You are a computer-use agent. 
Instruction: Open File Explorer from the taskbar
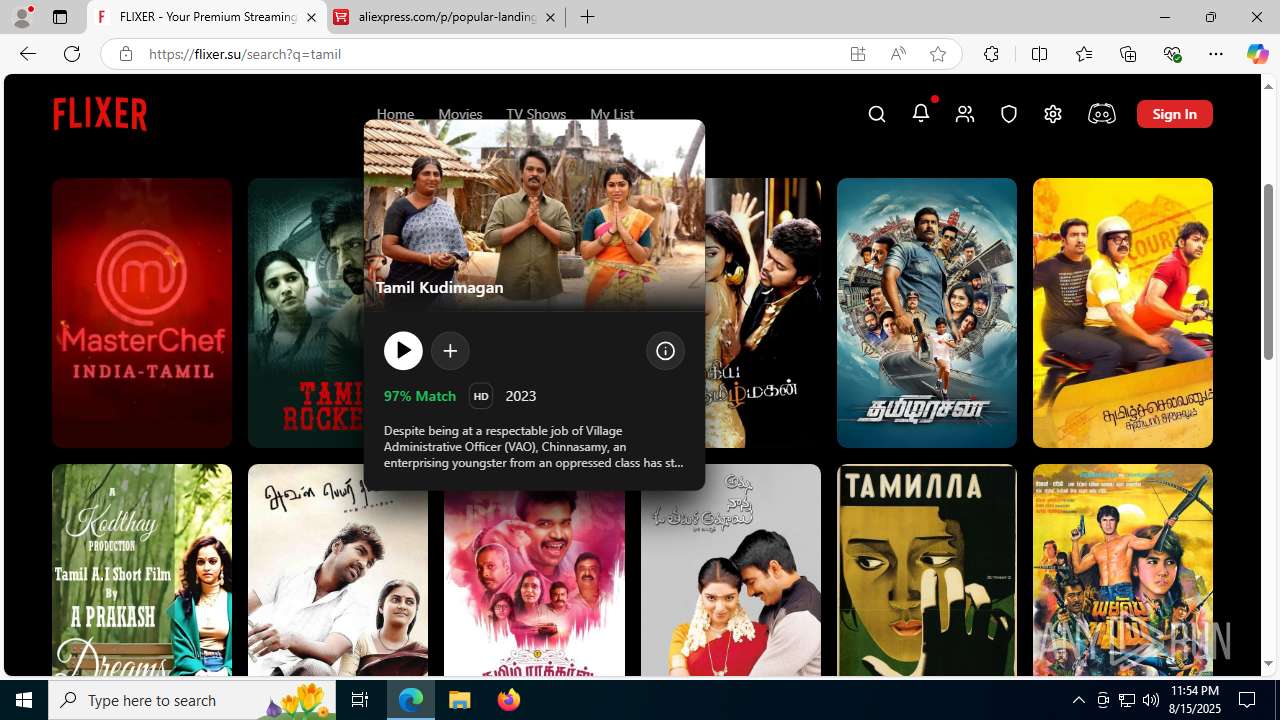(x=460, y=700)
